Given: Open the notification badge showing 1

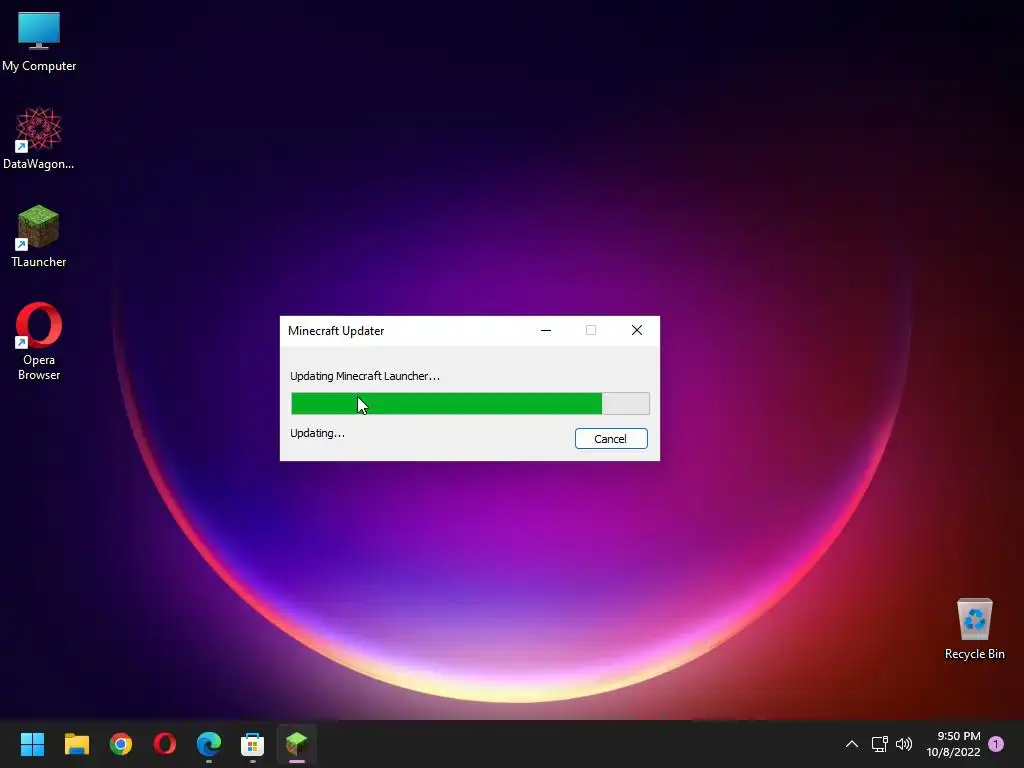Looking at the screenshot, I should (996, 744).
